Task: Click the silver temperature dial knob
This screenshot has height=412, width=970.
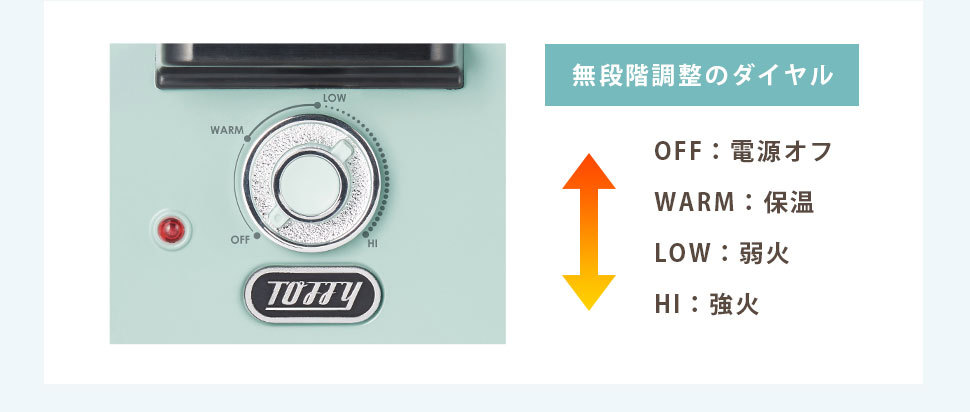Action: click(x=311, y=183)
